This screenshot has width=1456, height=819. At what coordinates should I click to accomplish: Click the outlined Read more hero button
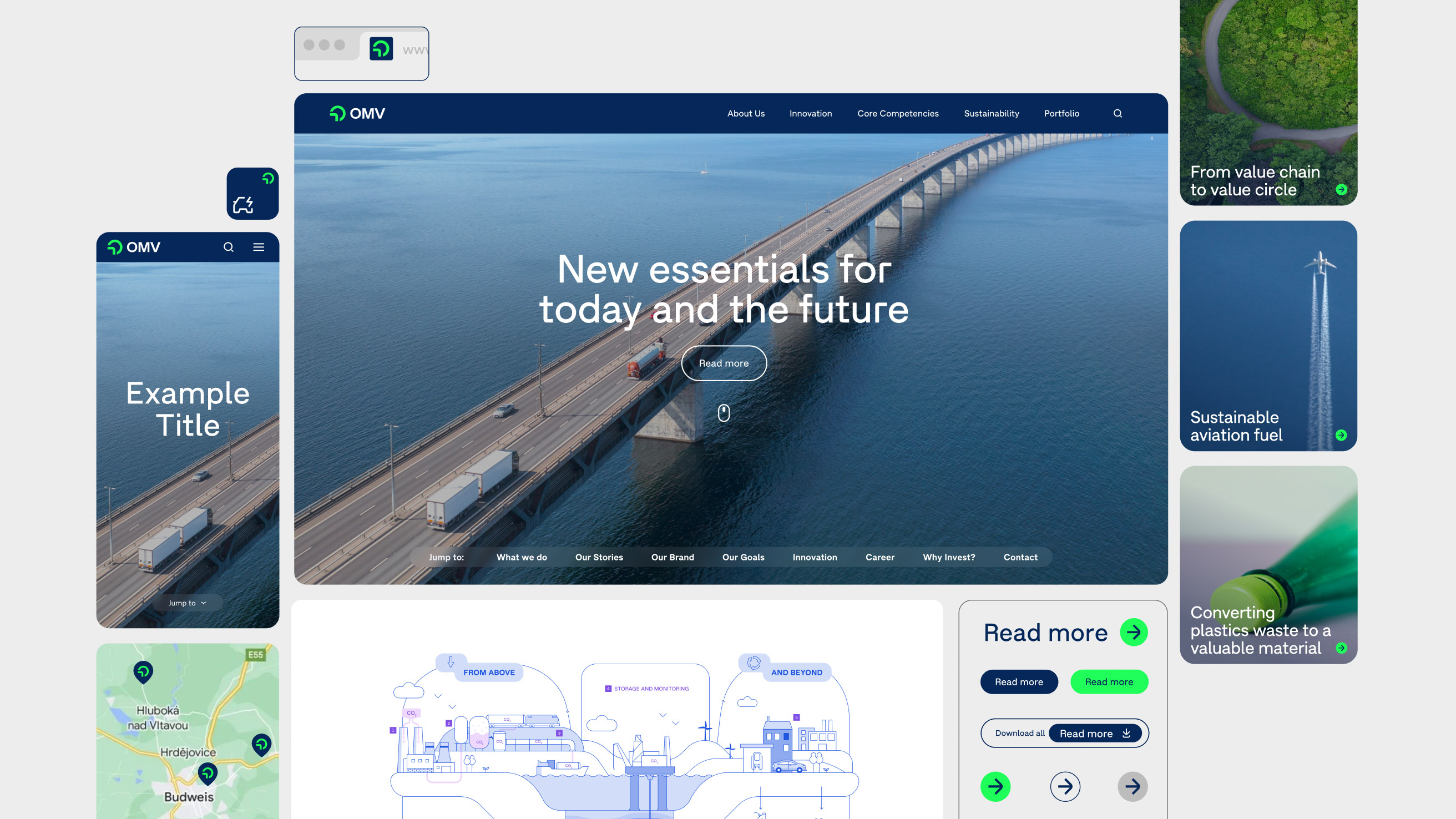724,363
